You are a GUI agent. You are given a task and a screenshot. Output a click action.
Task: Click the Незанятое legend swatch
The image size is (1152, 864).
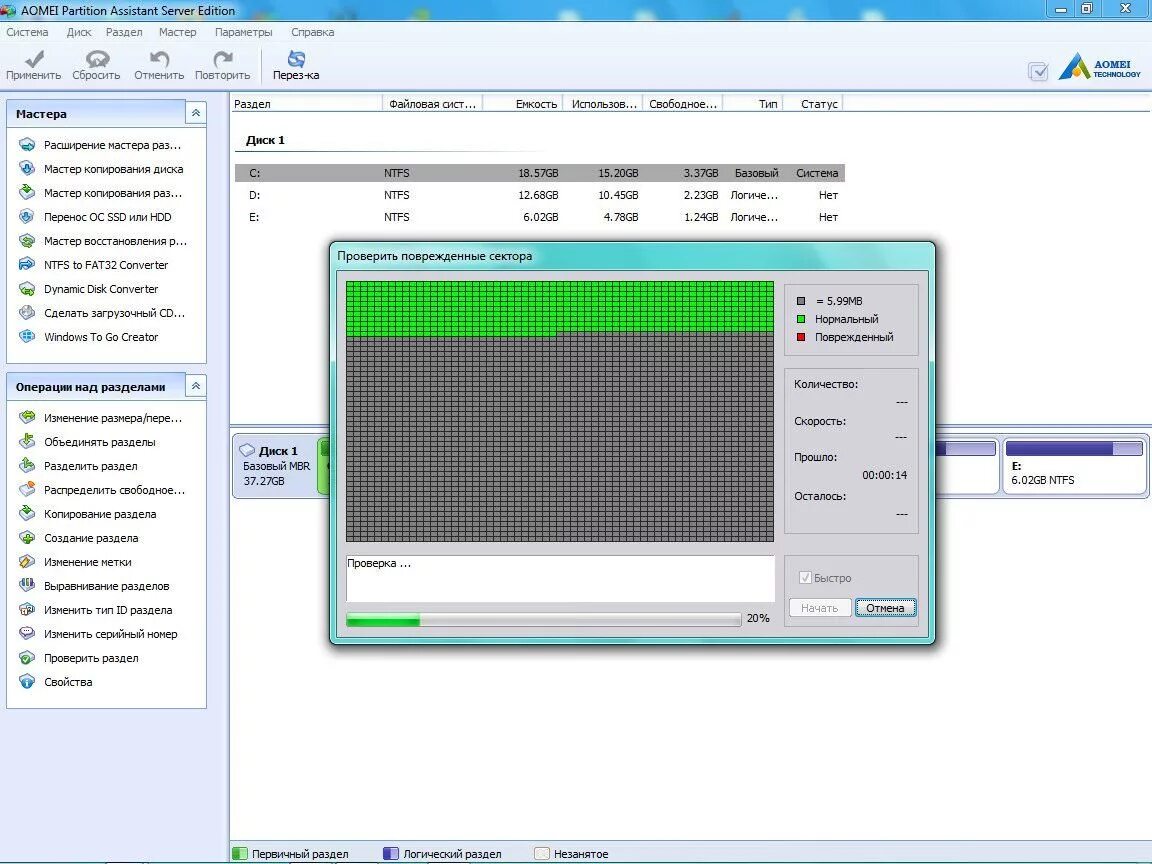(542, 854)
